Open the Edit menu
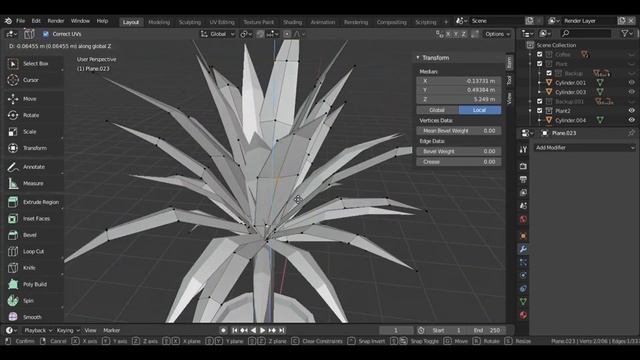Screen dimensions: 640x360 pos(36,21)
